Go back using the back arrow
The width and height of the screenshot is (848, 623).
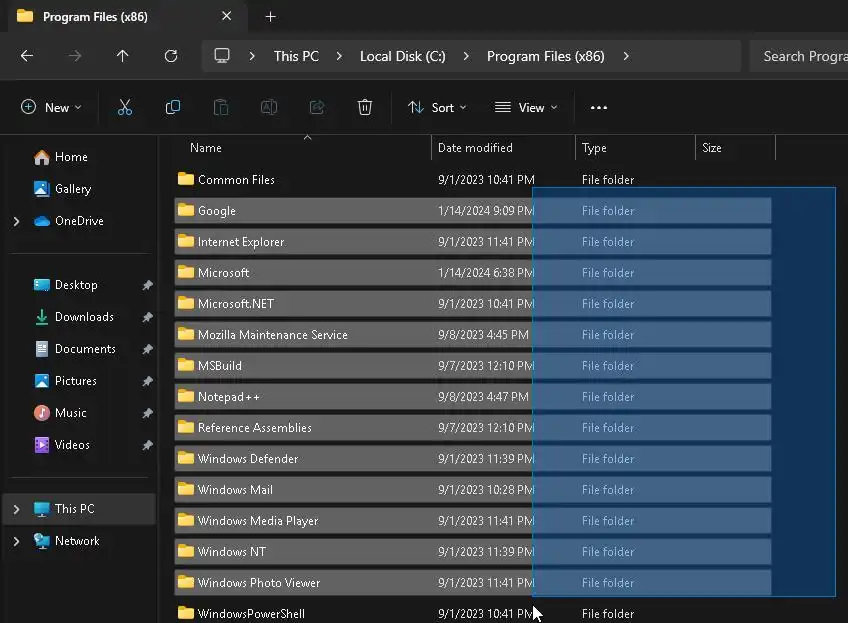(x=27, y=56)
